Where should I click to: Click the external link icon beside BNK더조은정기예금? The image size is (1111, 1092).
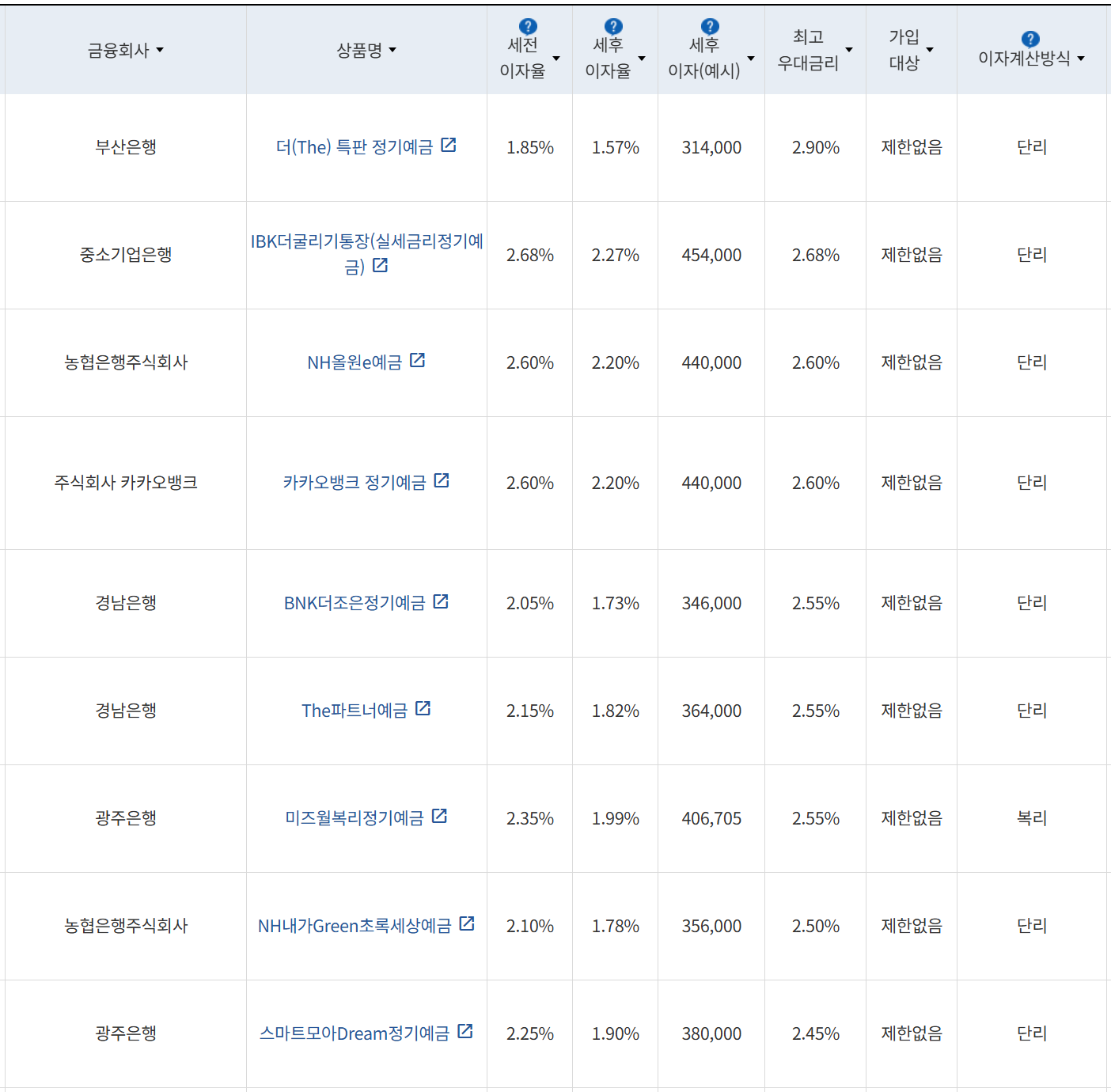click(441, 601)
